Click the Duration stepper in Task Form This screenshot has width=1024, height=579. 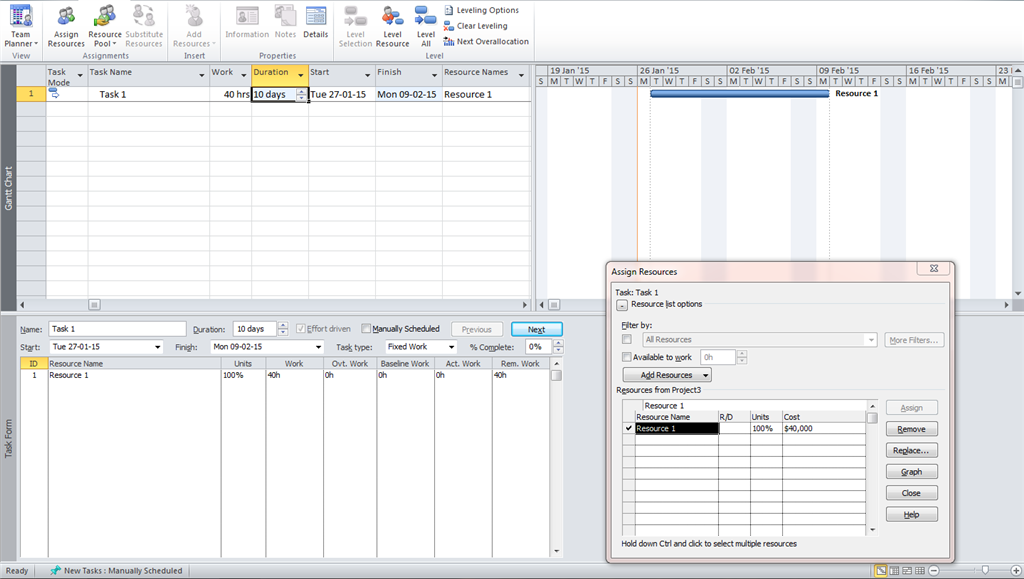(283, 329)
